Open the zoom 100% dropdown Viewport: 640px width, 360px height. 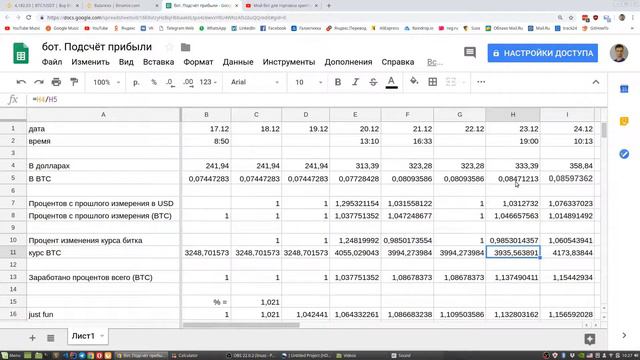[107, 82]
